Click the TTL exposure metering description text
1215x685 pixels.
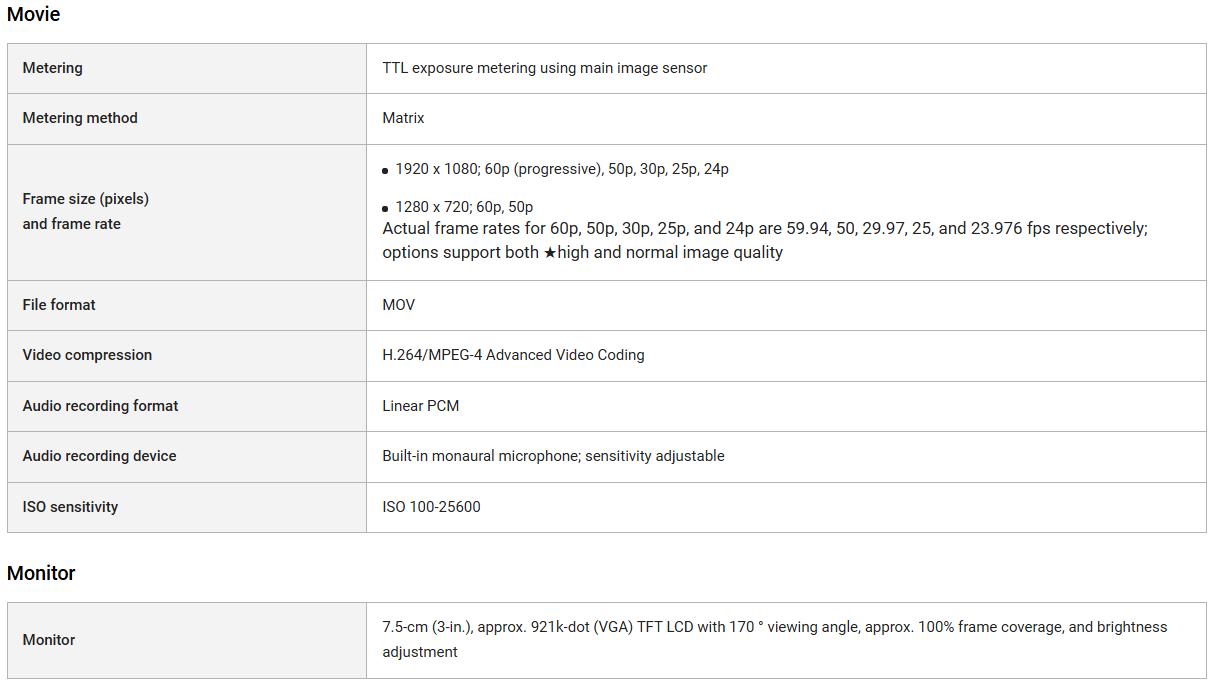pos(544,68)
